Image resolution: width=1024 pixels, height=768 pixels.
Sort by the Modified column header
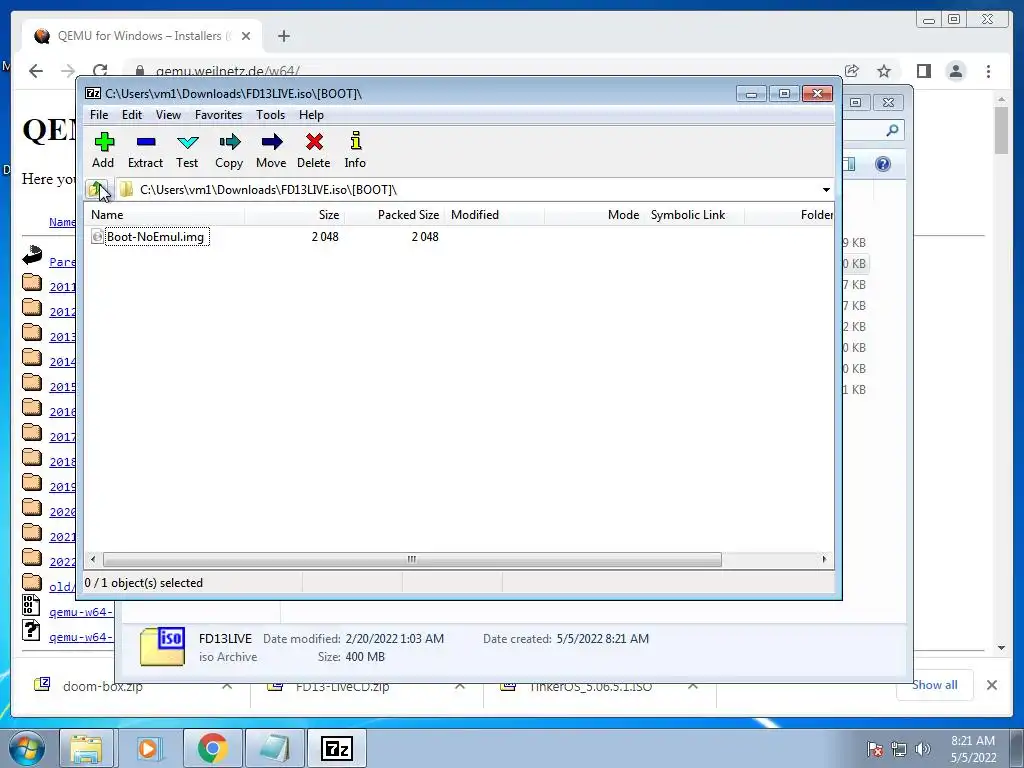pos(494,215)
